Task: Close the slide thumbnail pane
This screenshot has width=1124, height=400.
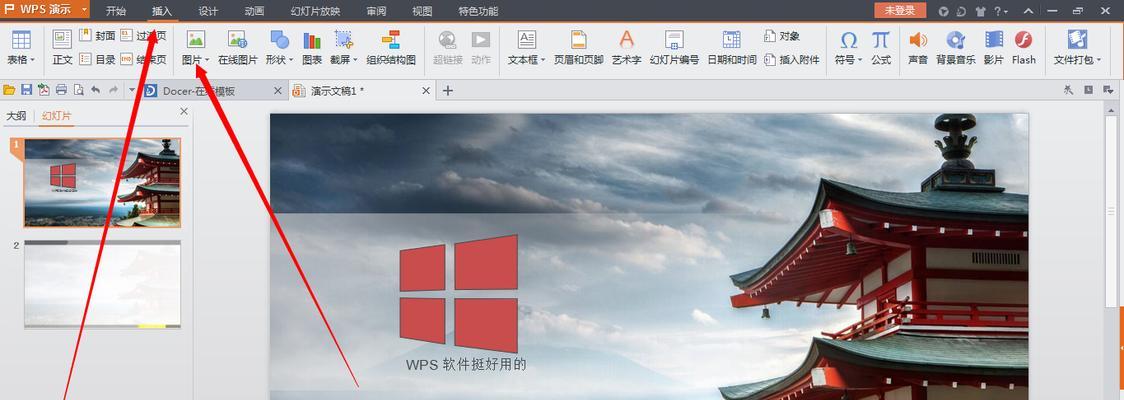Action: pos(184,111)
